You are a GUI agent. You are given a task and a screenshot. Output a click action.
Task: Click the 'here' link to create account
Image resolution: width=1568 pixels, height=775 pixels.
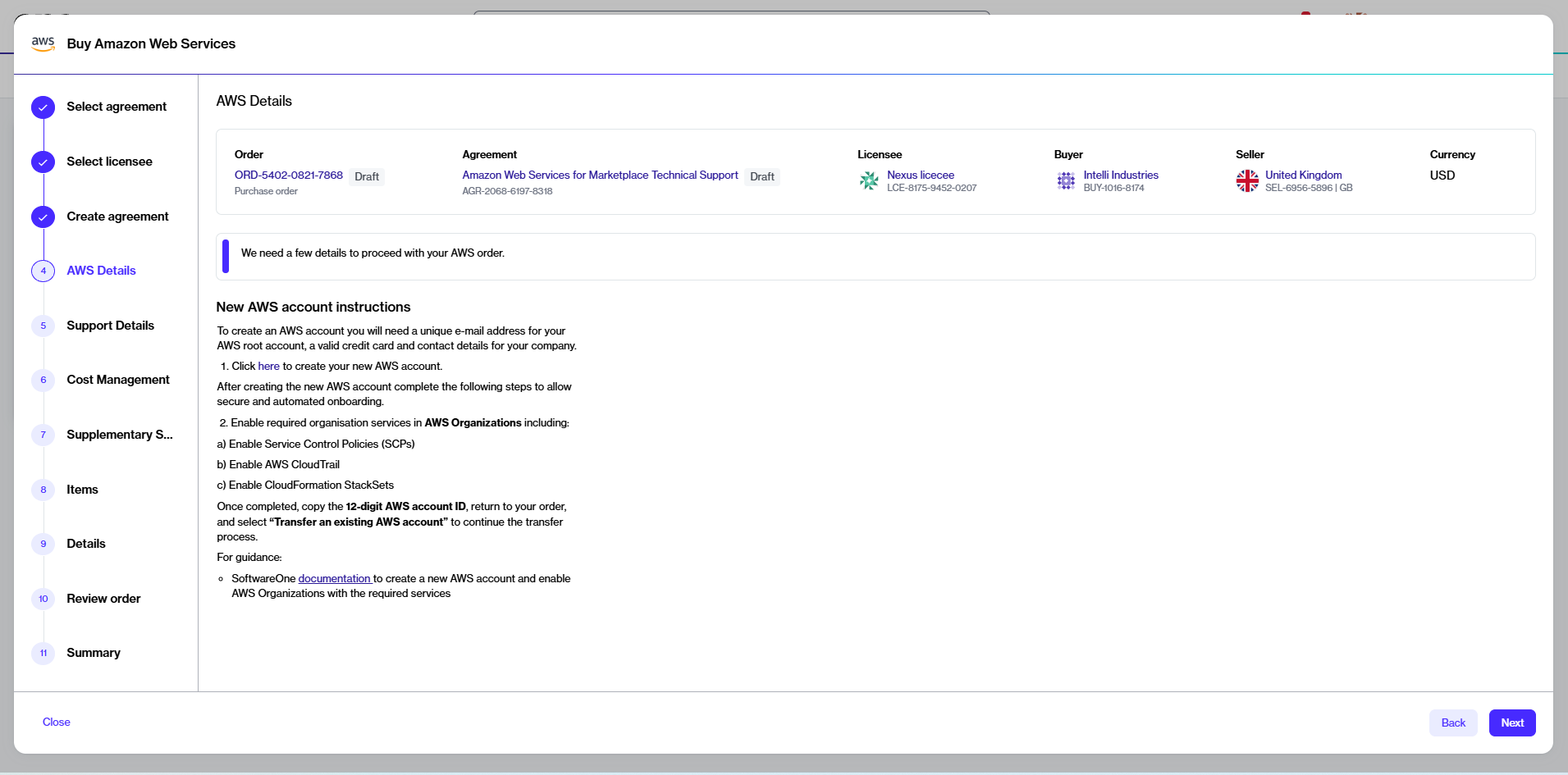click(x=268, y=367)
